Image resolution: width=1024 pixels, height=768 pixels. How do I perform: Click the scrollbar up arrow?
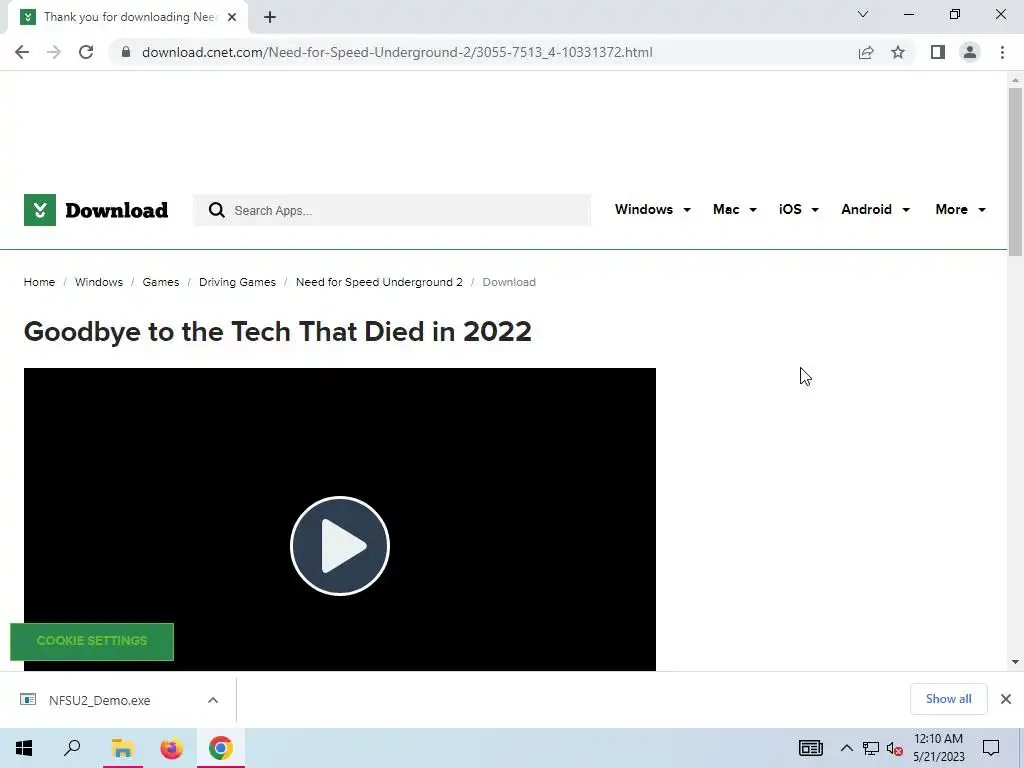point(1015,80)
